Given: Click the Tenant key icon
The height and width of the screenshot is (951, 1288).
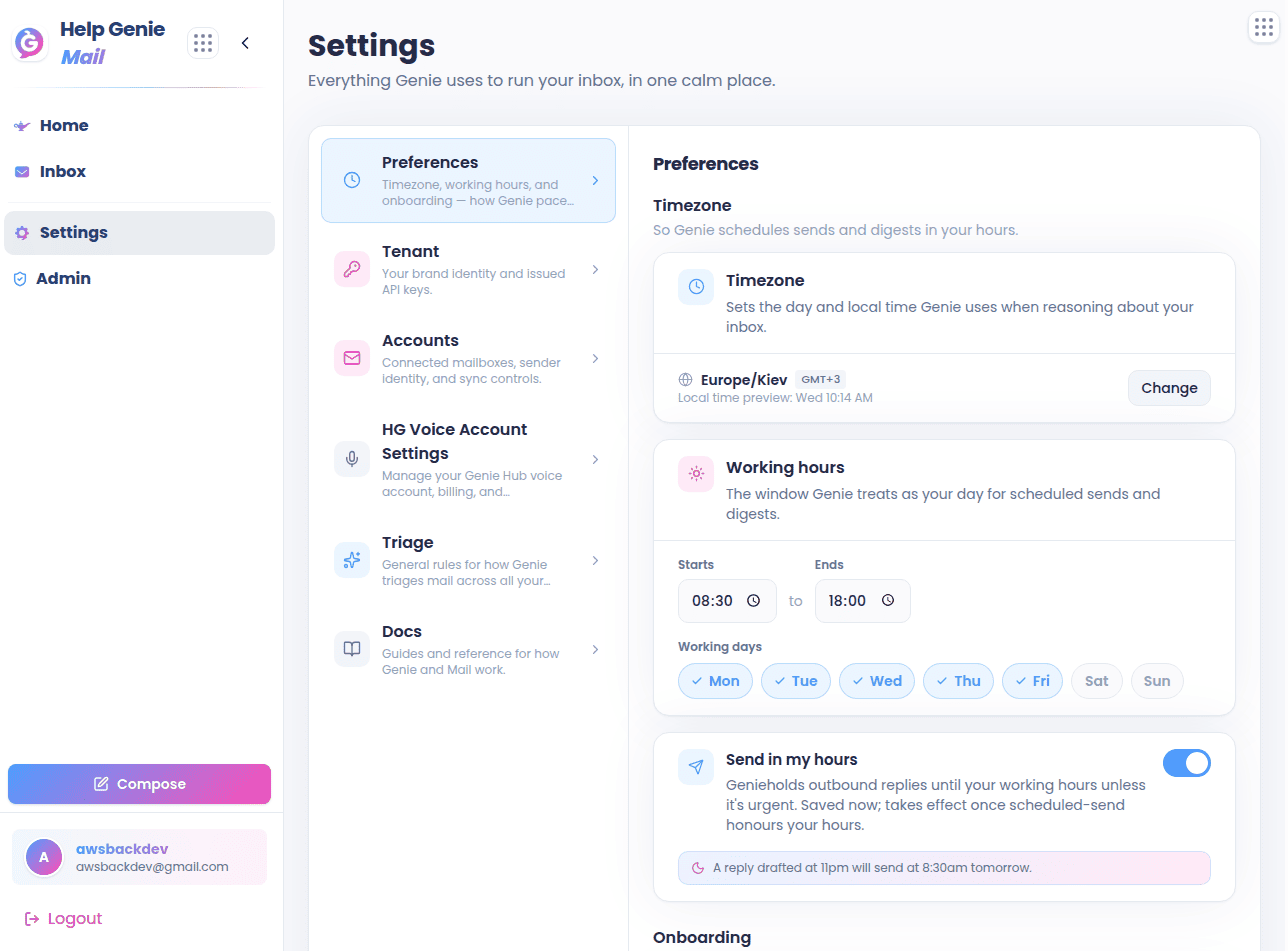Looking at the screenshot, I should 352,269.
